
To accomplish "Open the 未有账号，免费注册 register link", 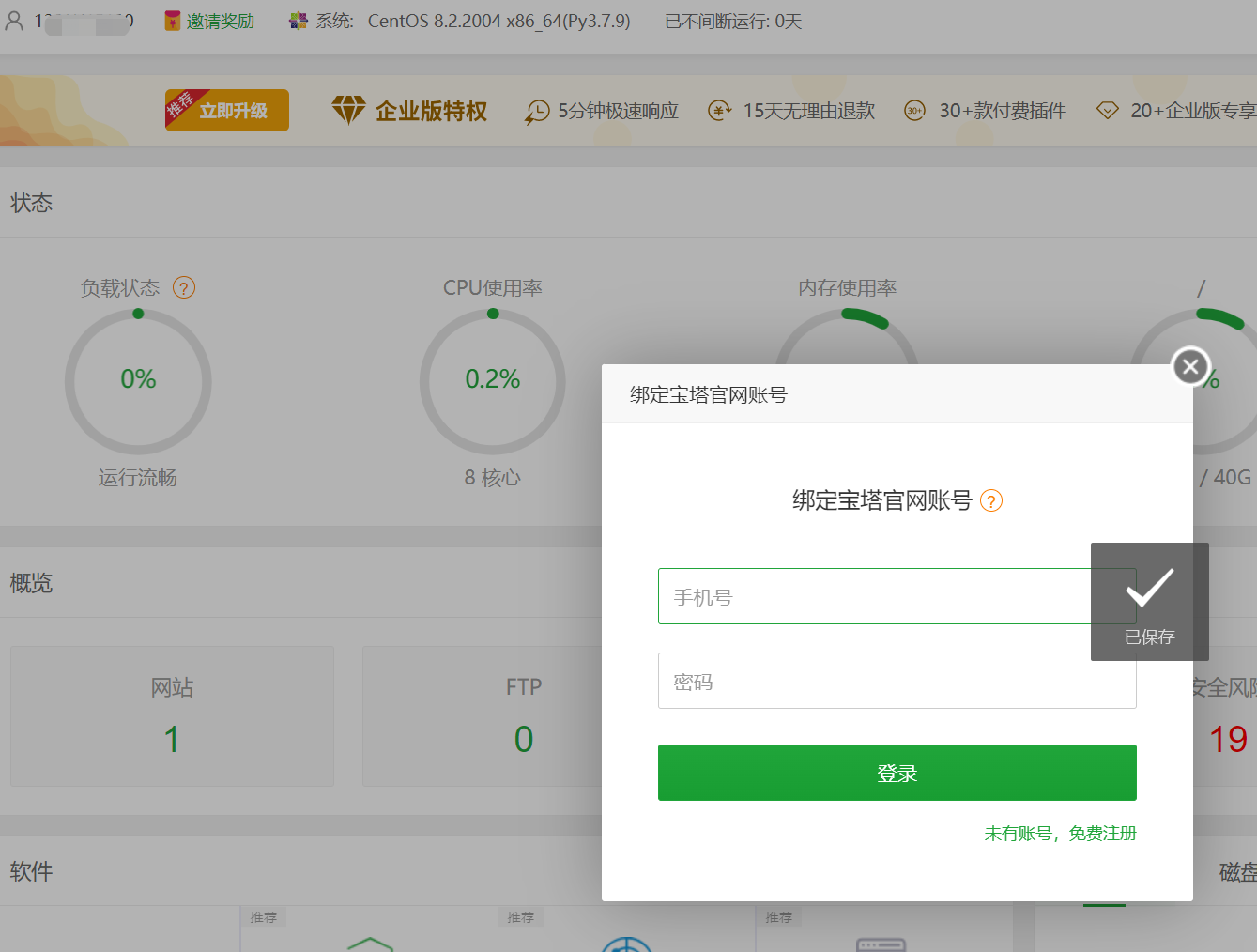I will (x=1060, y=834).
